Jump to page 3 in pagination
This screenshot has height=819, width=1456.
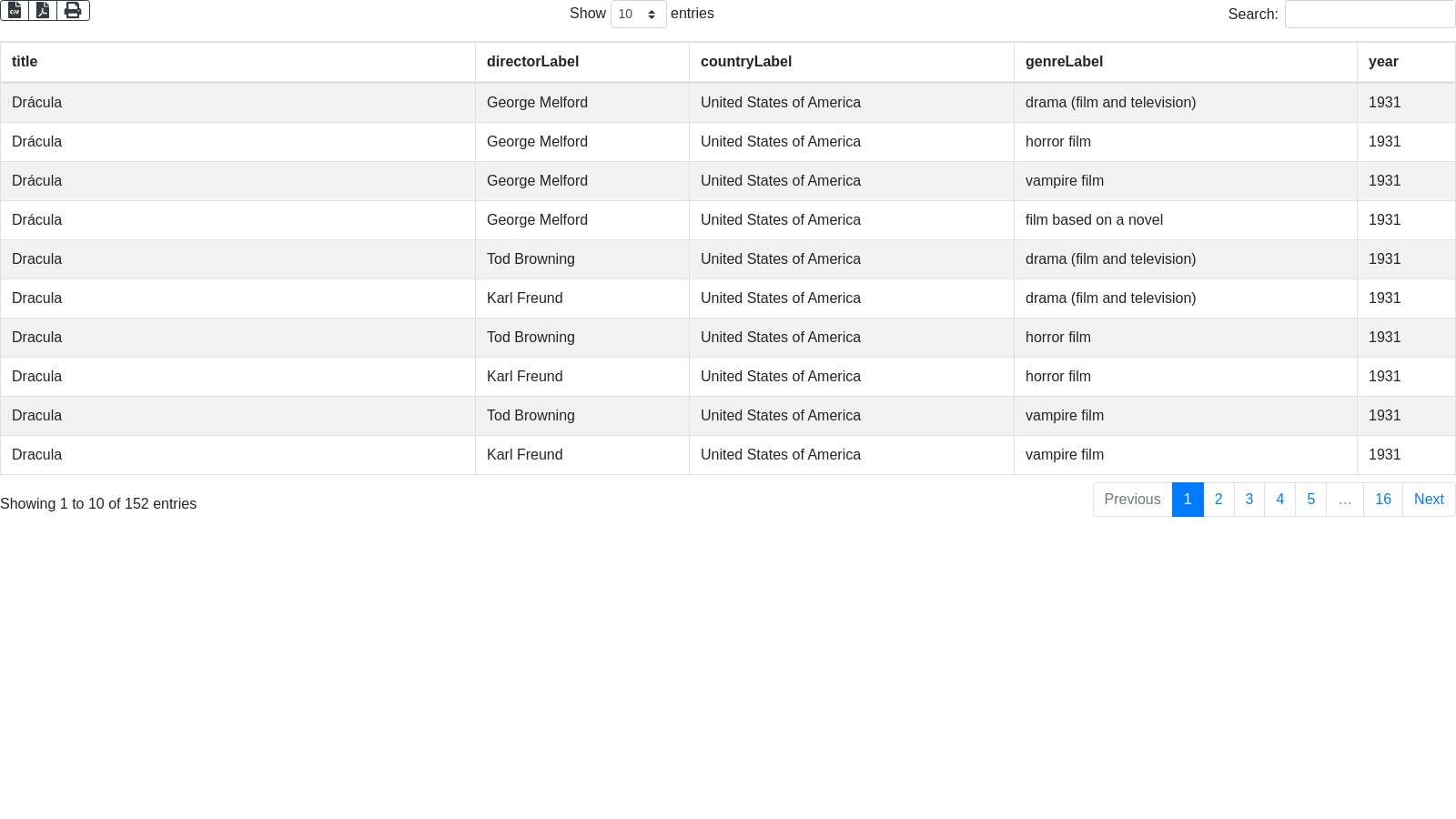[x=1249, y=500]
